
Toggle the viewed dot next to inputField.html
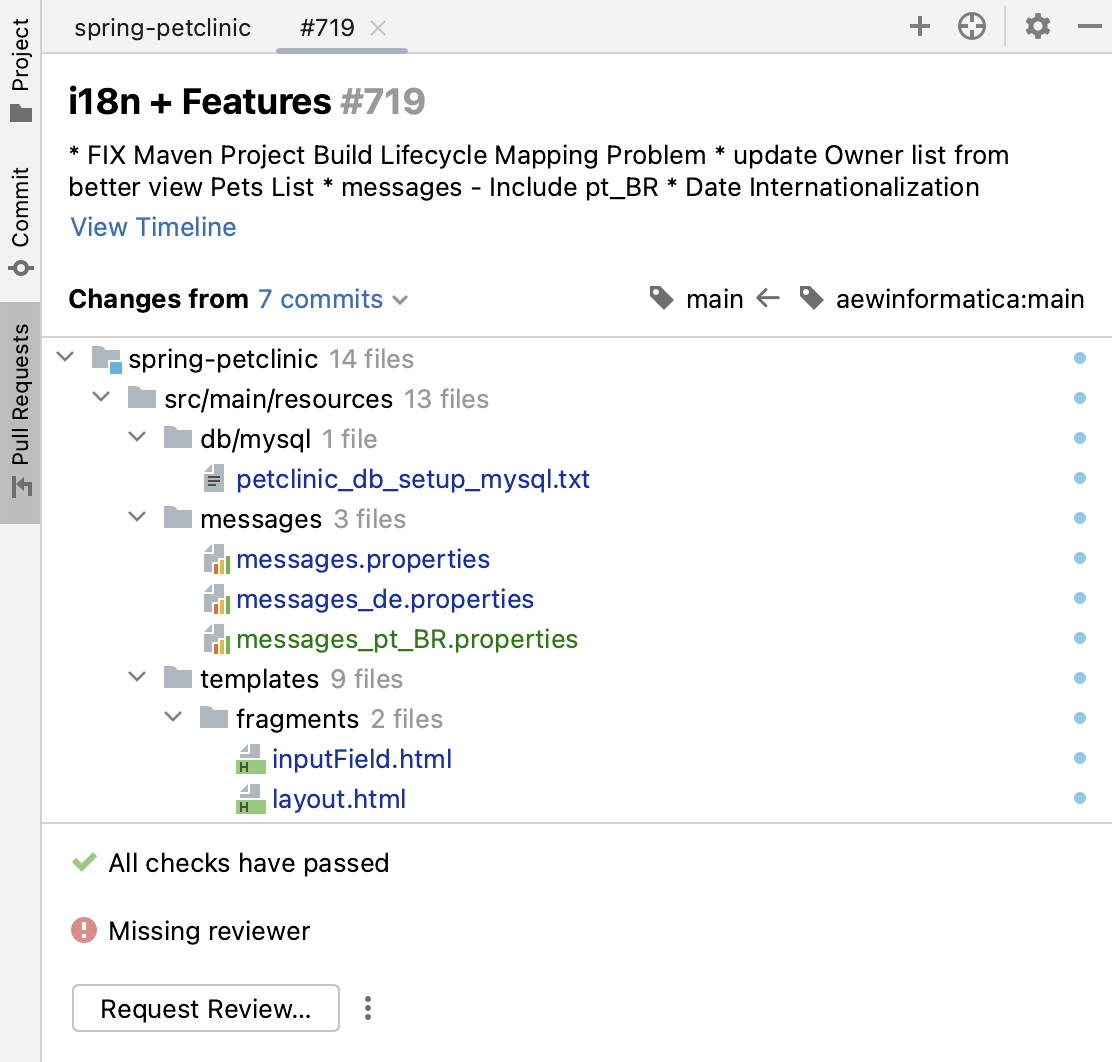coord(1080,758)
